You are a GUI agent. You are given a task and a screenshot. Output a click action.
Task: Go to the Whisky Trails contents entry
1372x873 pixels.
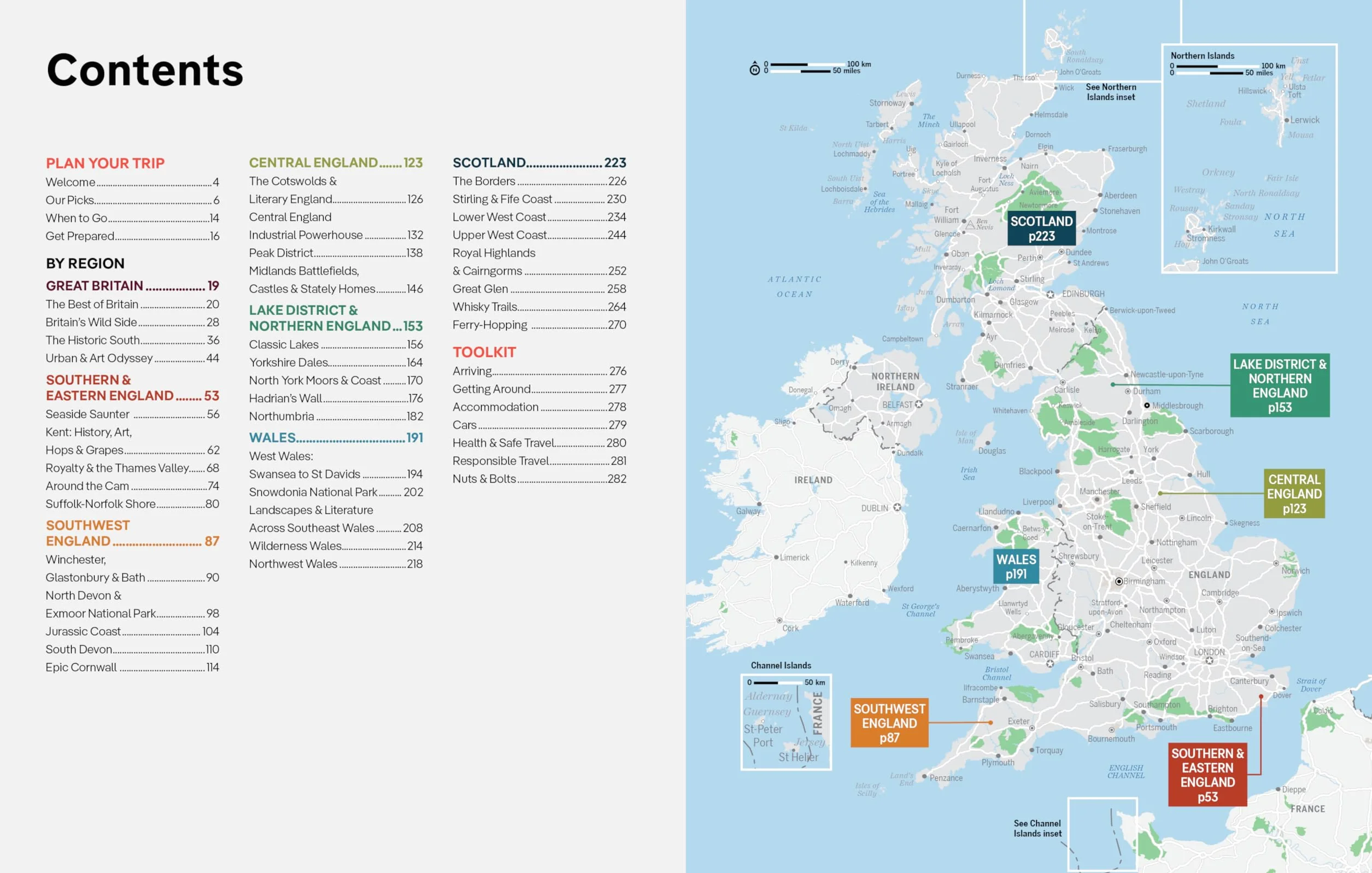539,307
